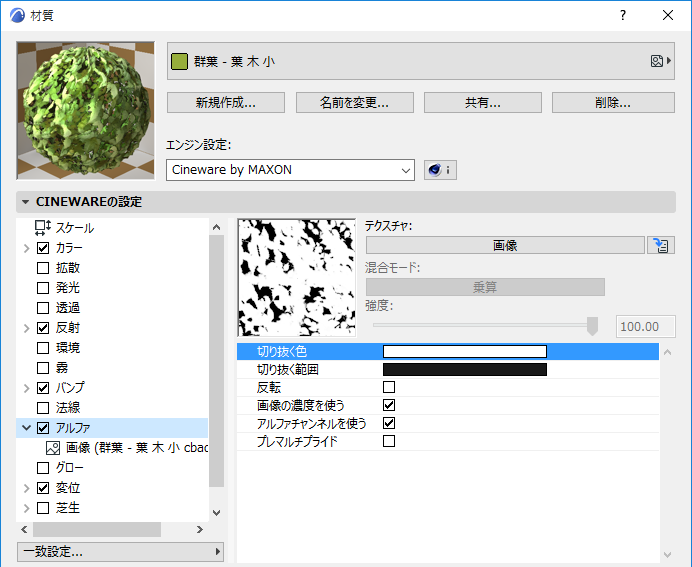Click the channel list scroll down arrow
This screenshot has width=692, height=567.
click(216, 513)
